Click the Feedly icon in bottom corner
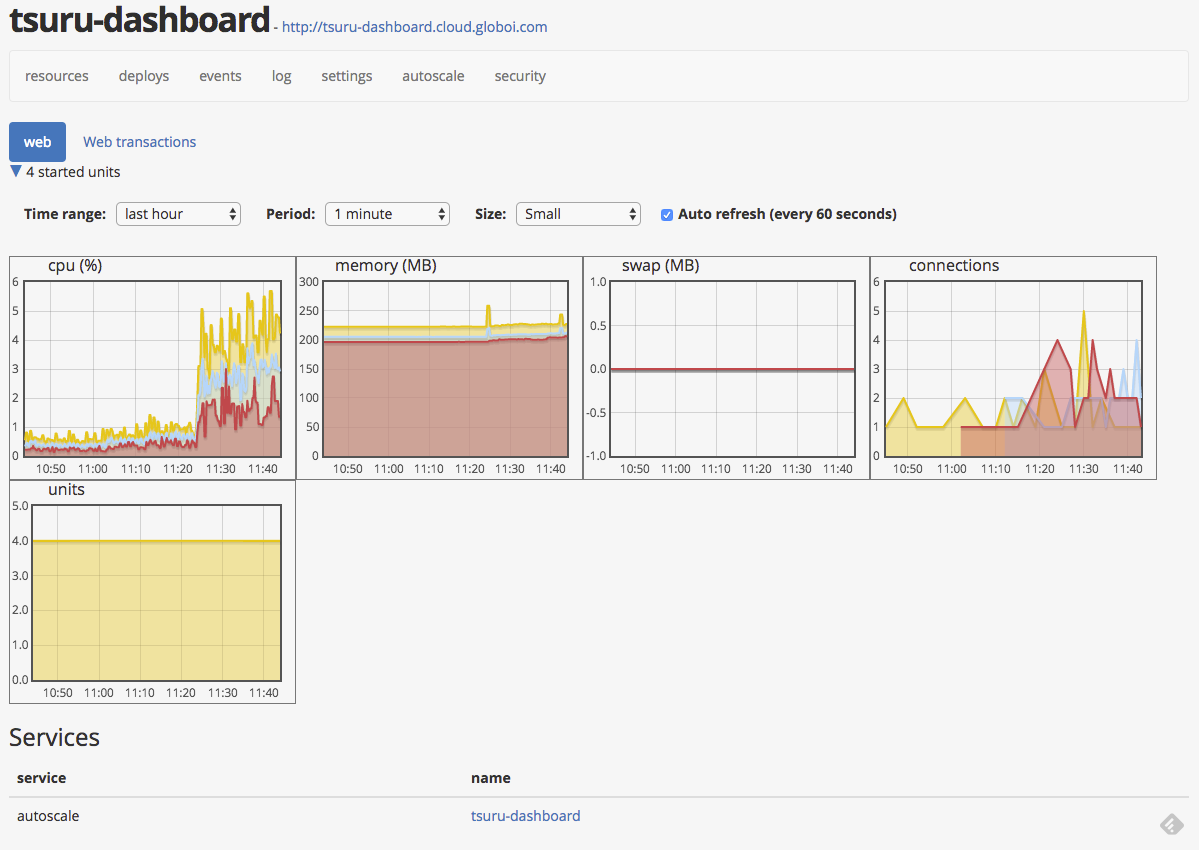Image resolution: width=1199 pixels, height=850 pixels. pos(1171,824)
